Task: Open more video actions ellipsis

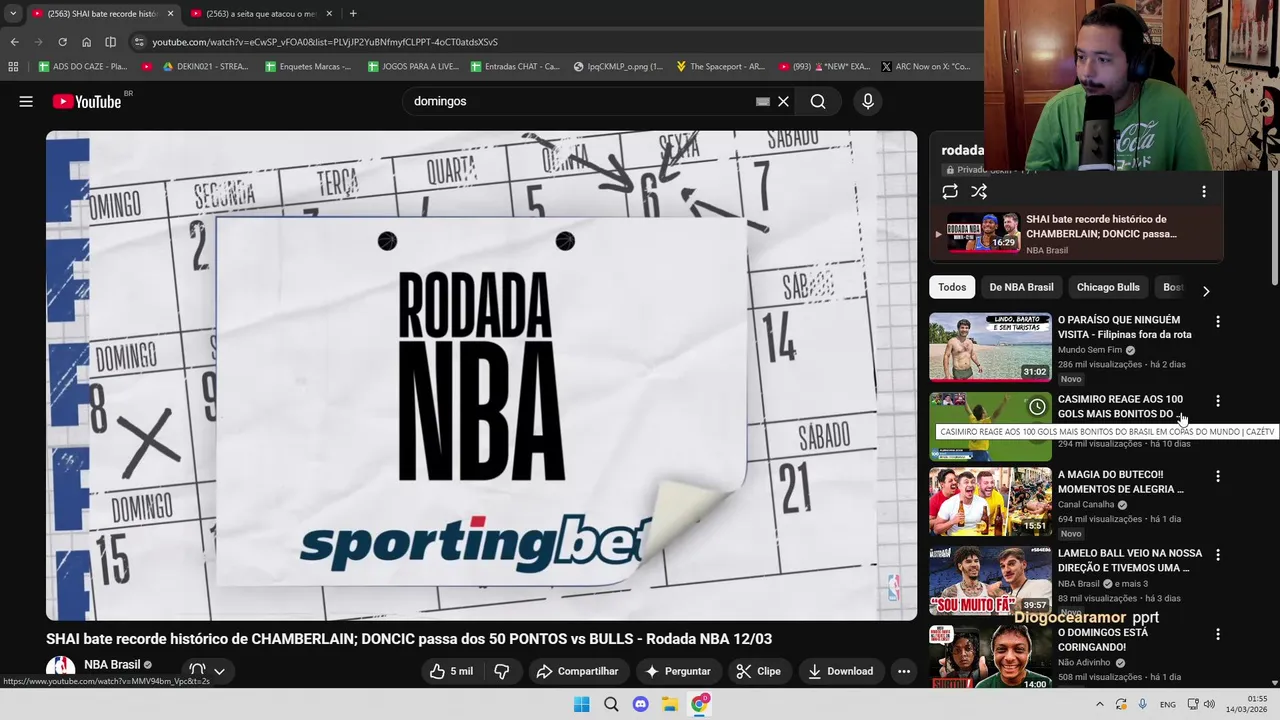Action: tap(904, 671)
